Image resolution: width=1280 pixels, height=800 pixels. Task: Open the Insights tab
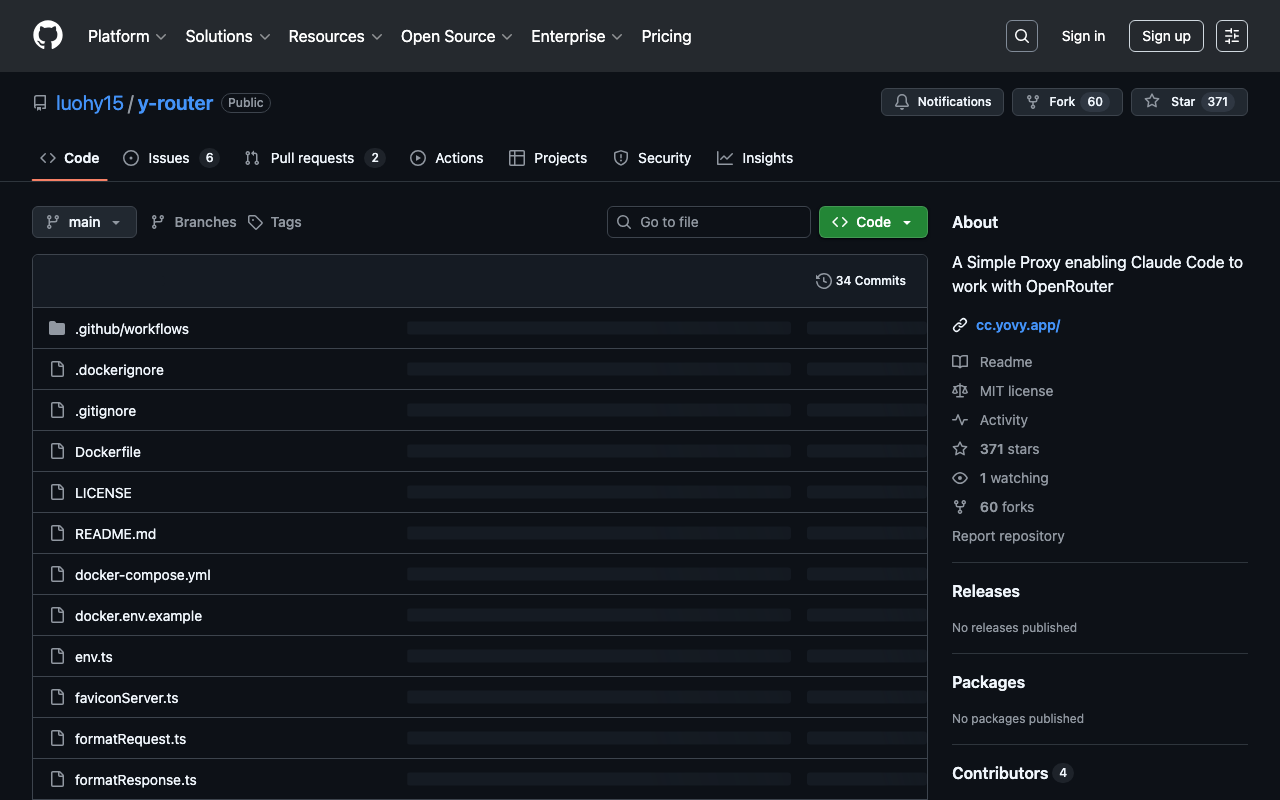755,158
